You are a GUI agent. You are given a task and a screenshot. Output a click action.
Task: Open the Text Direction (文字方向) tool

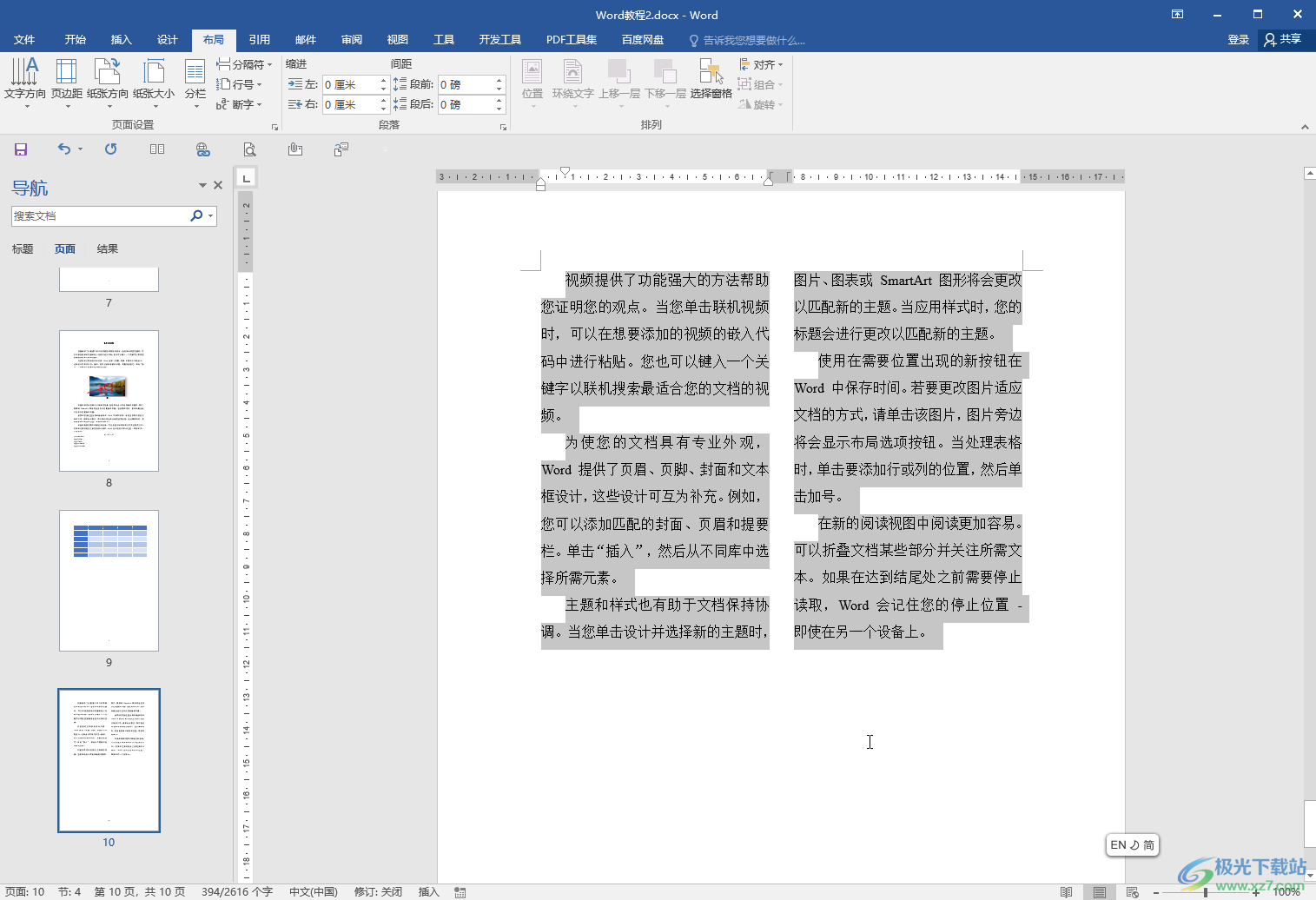coord(24,83)
